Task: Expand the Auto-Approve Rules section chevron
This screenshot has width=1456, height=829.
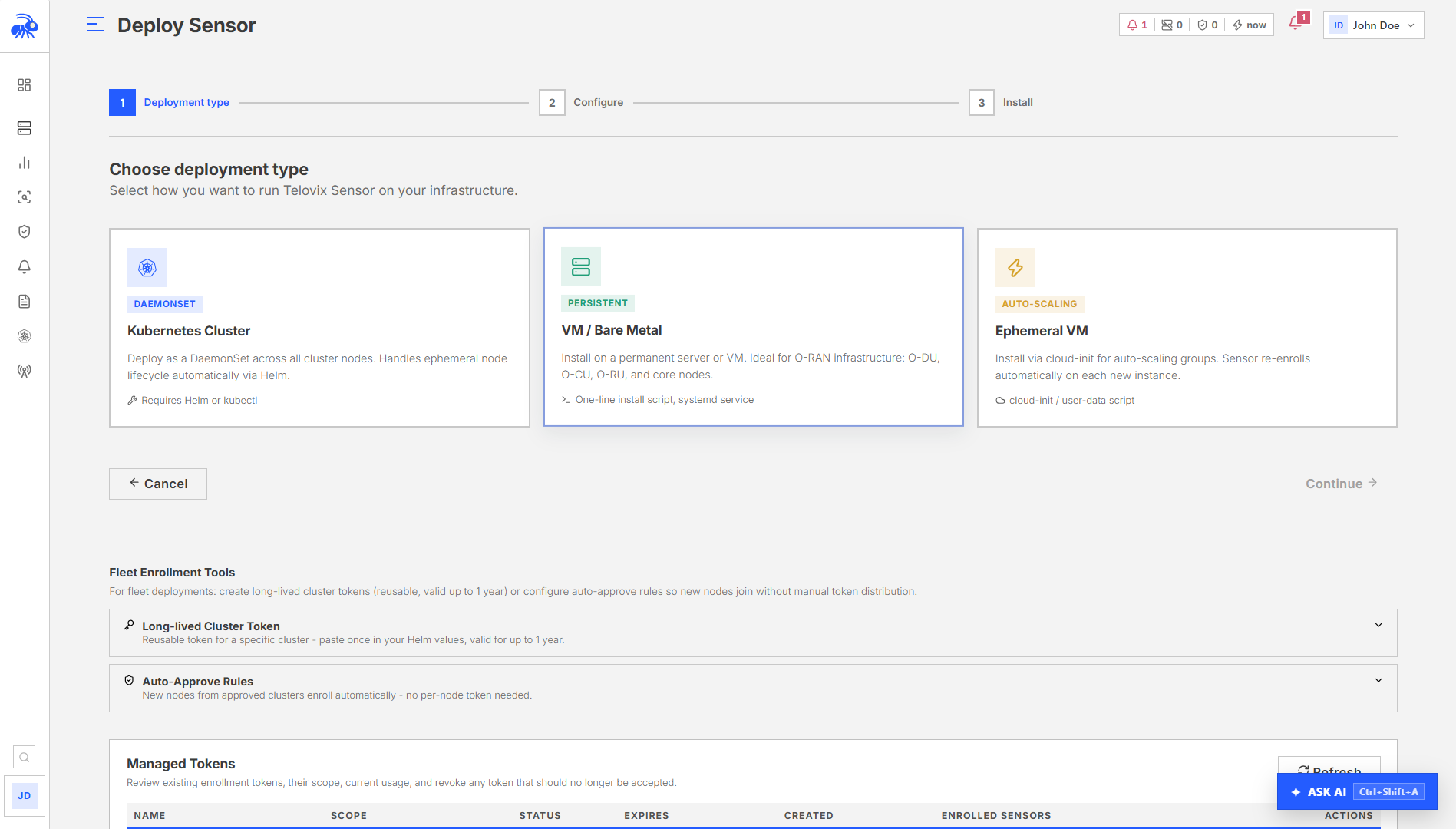Action: [x=1378, y=681]
